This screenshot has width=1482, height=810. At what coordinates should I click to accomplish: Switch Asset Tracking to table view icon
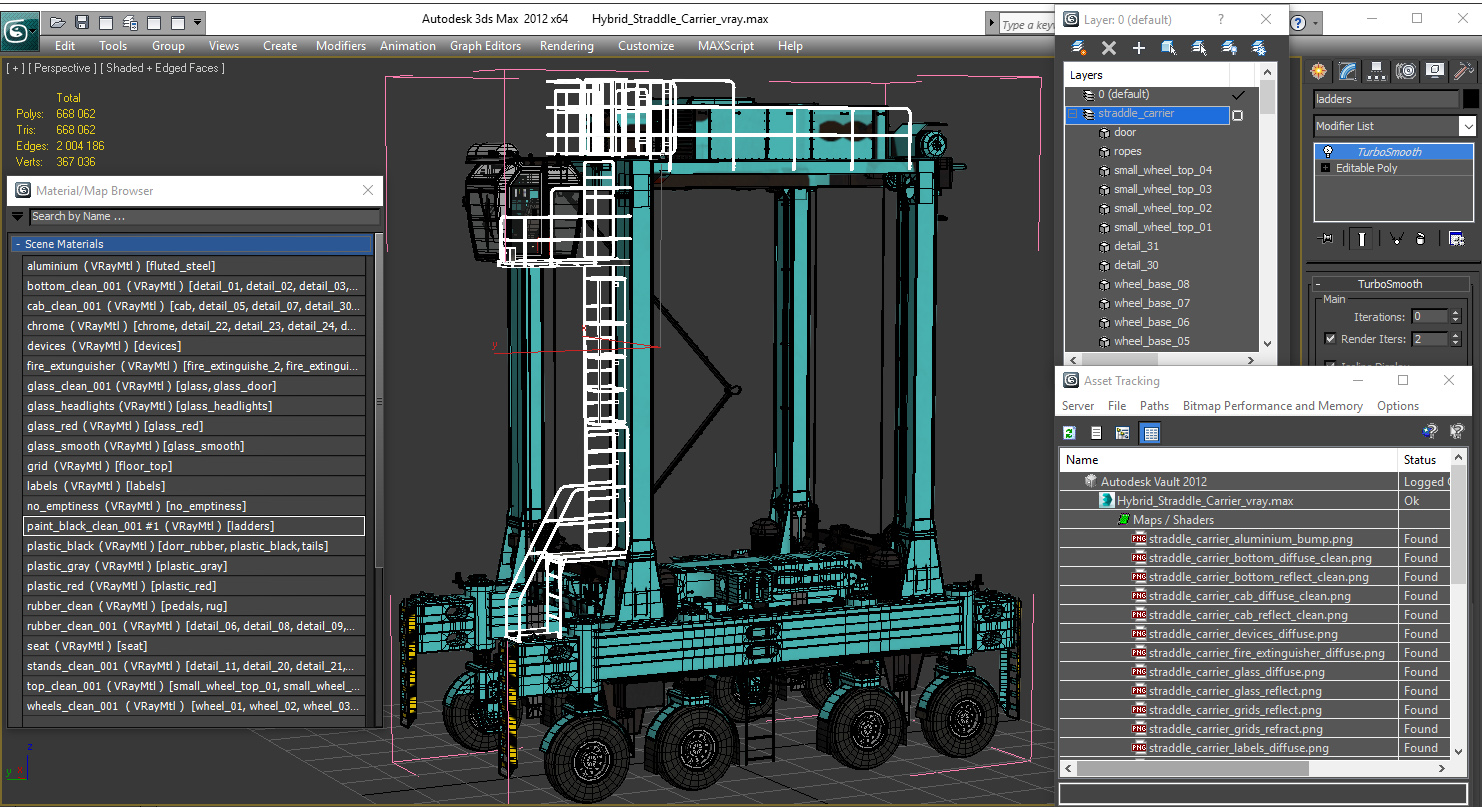(1150, 433)
